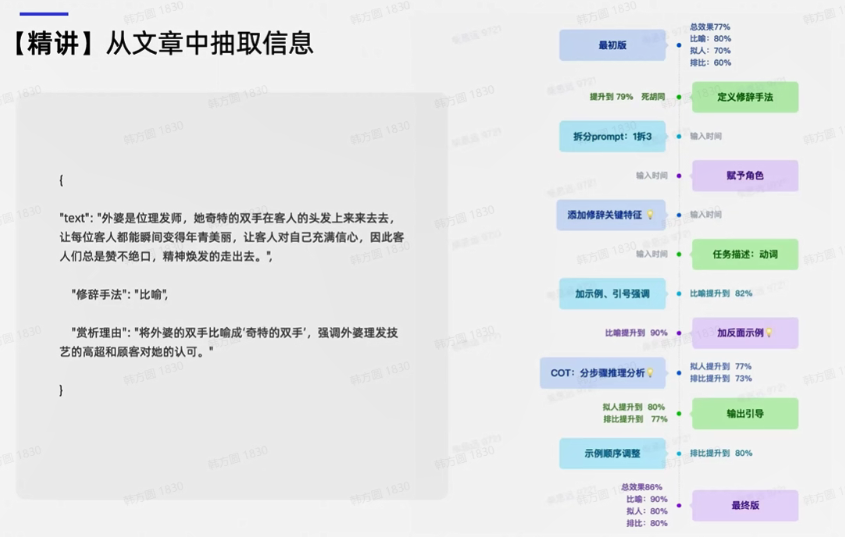845x537 pixels.
Task: Click the slide title 【精讲】从文章中抽取信息
Action: click(162, 44)
